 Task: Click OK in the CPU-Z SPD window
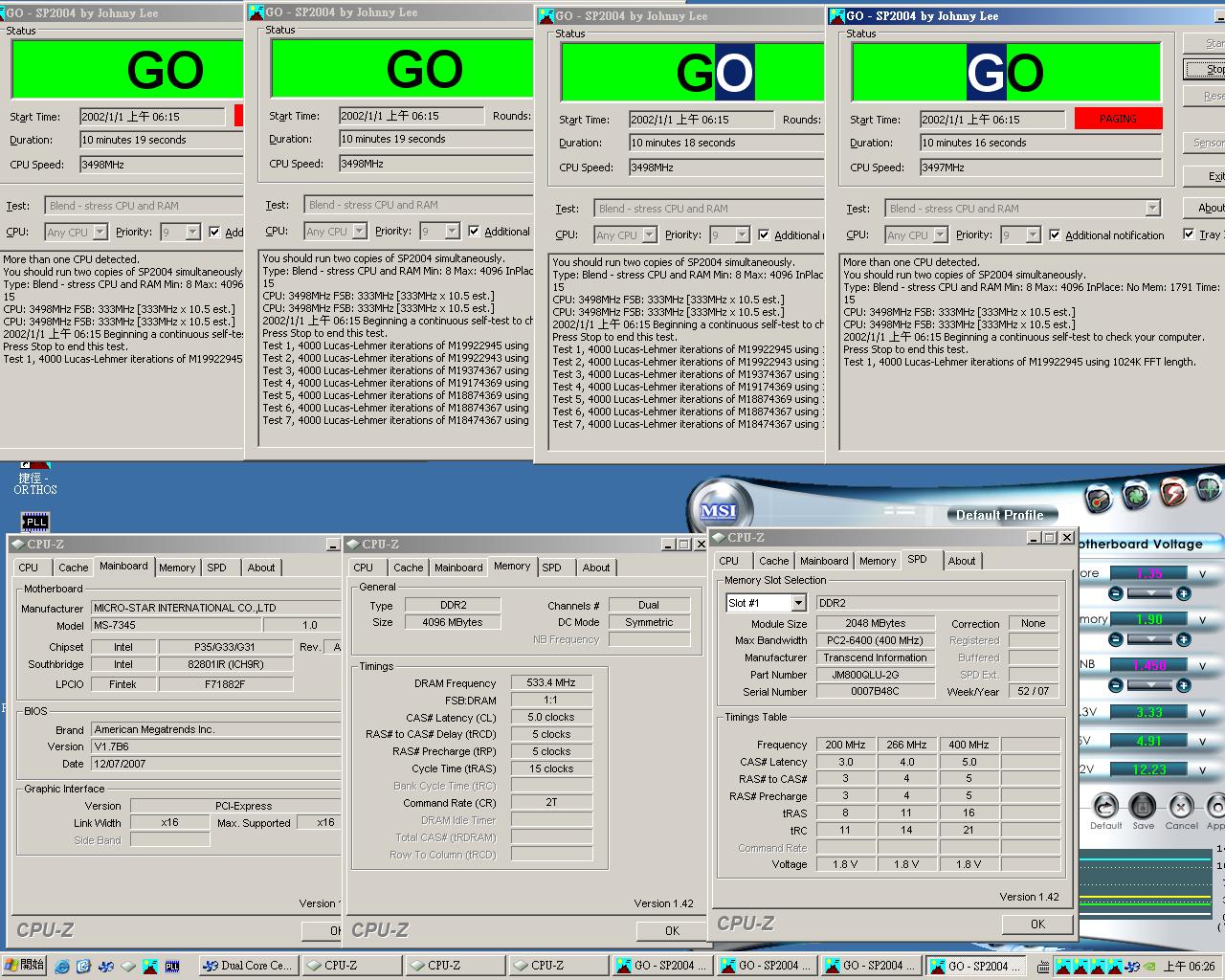click(1037, 924)
